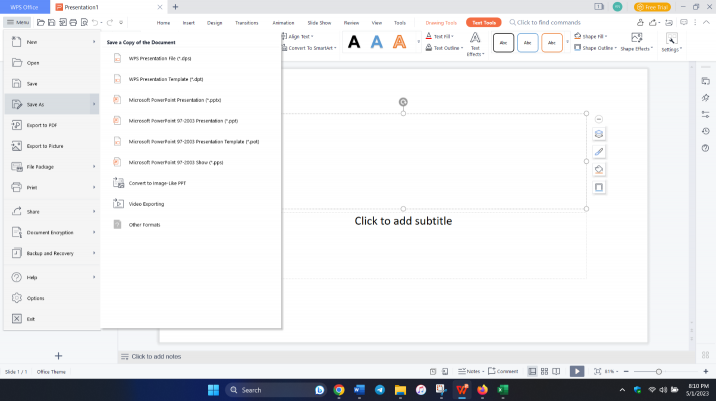This screenshot has height=401, width=716.
Task: Click the Free Trial button
Action: coord(652,7)
